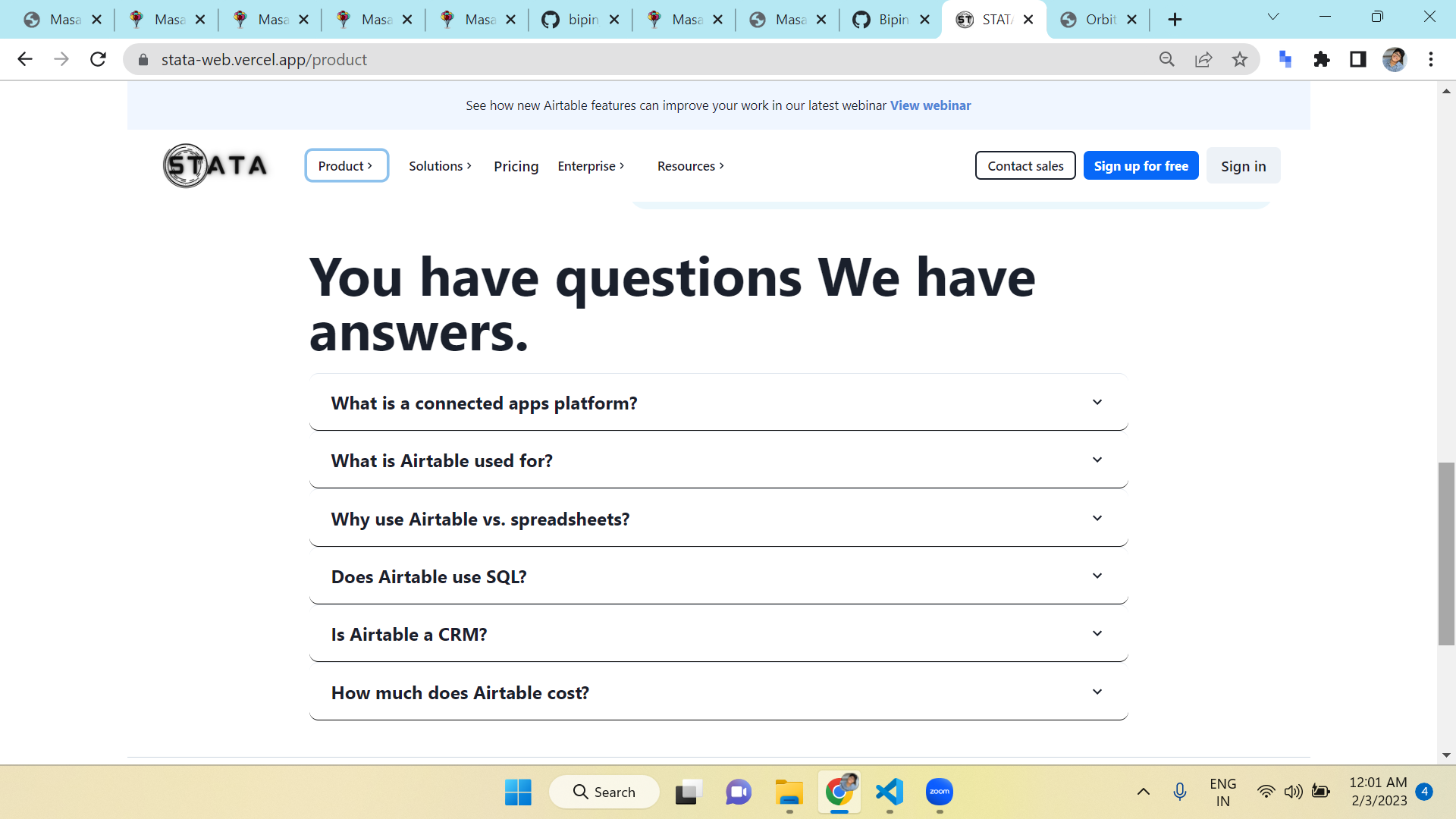Open the browser extensions puzzle icon
This screenshot has width=1456, height=819.
pos(1322,59)
